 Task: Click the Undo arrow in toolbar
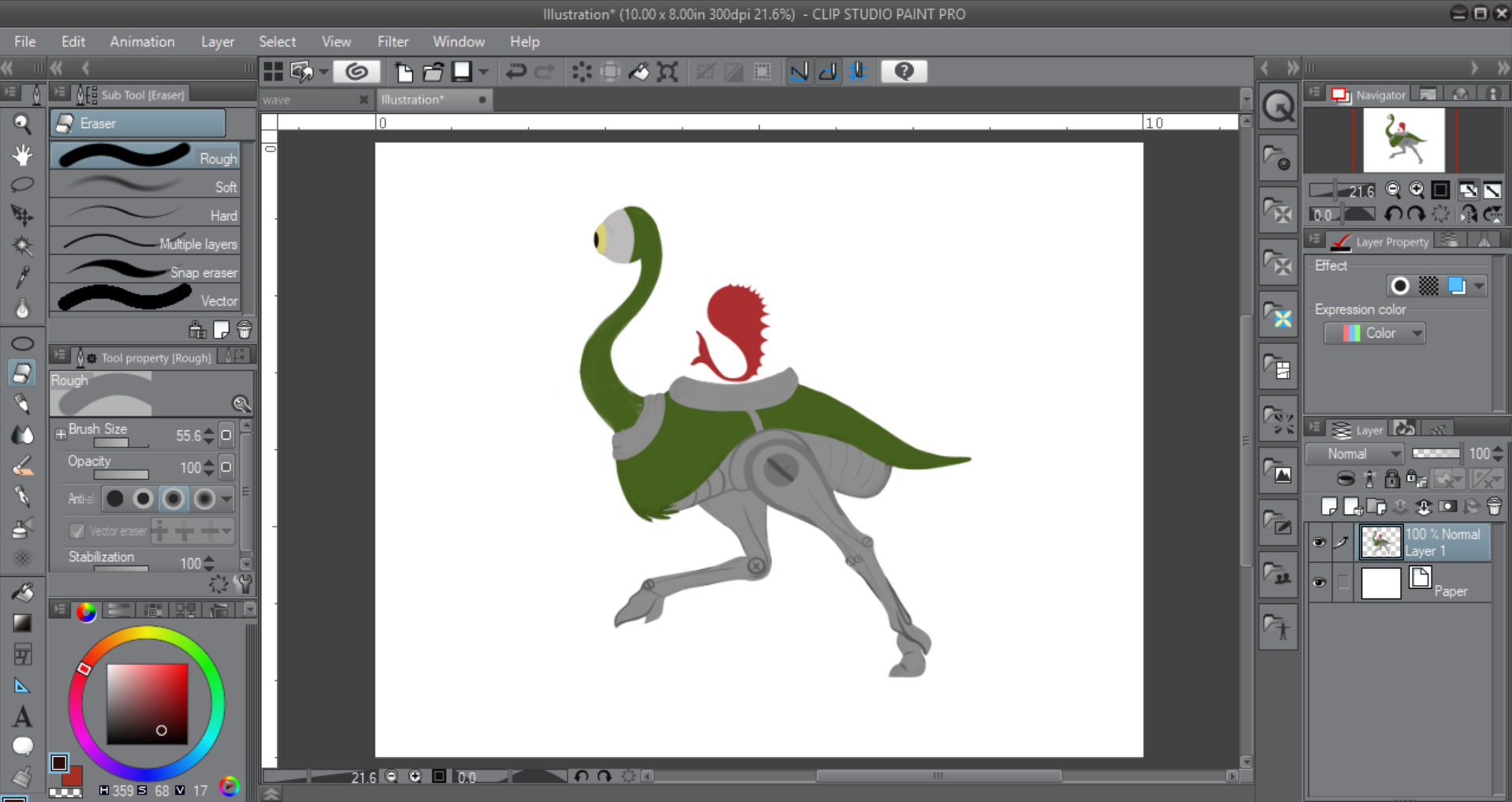click(516, 72)
